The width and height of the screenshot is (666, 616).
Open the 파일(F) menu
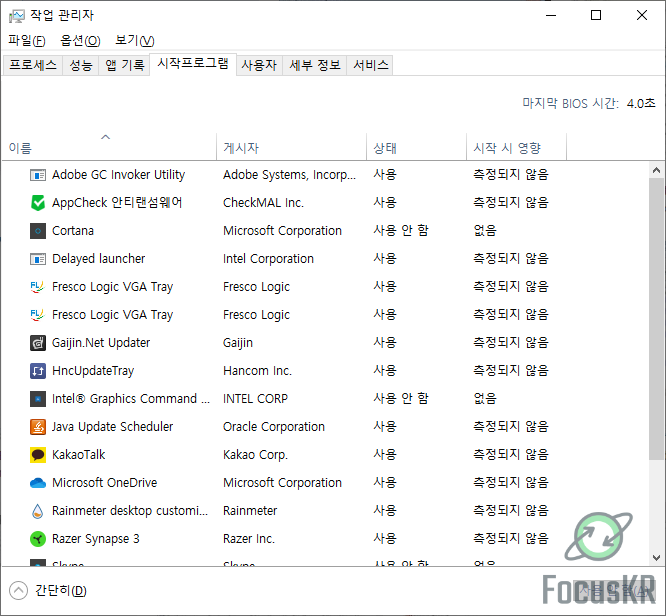pos(27,40)
